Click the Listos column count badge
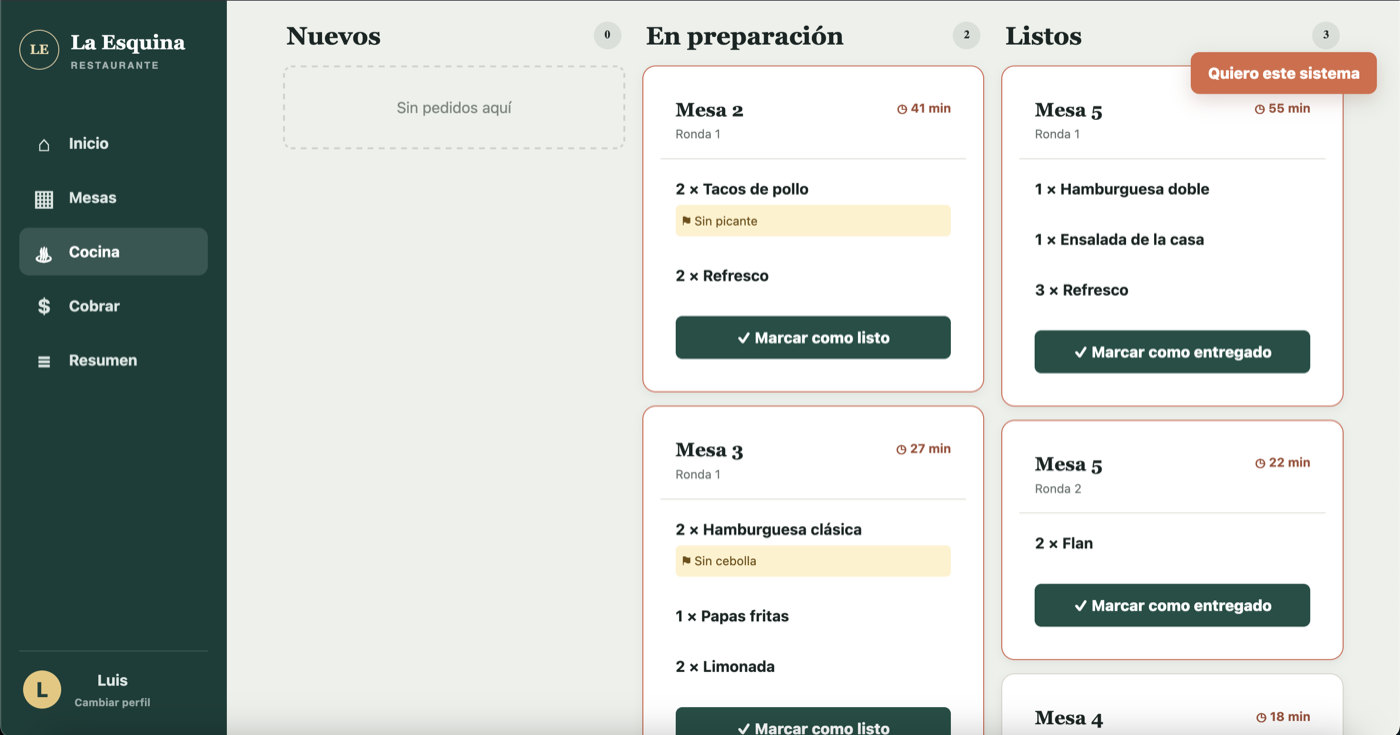 coord(1326,35)
